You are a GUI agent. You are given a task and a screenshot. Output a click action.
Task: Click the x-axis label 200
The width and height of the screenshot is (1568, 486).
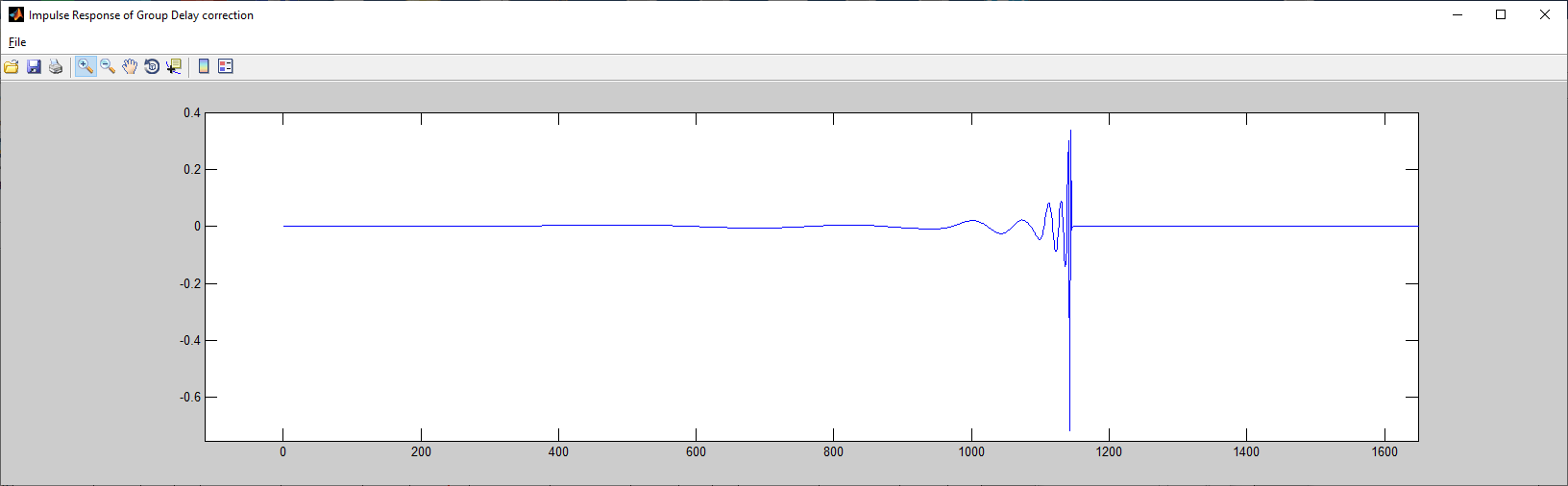click(421, 451)
